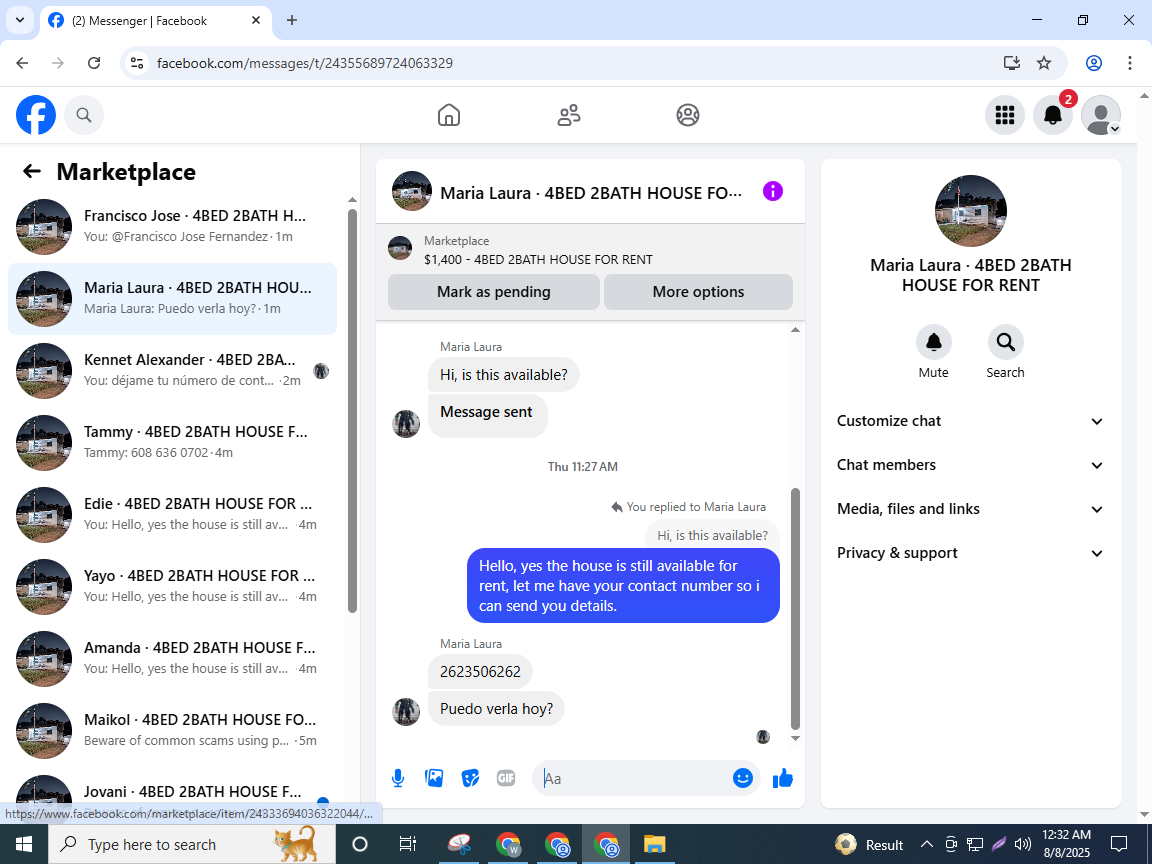Open the Friends icon in top navigation
The height and width of the screenshot is (864, 1152).
coord(569,115)
